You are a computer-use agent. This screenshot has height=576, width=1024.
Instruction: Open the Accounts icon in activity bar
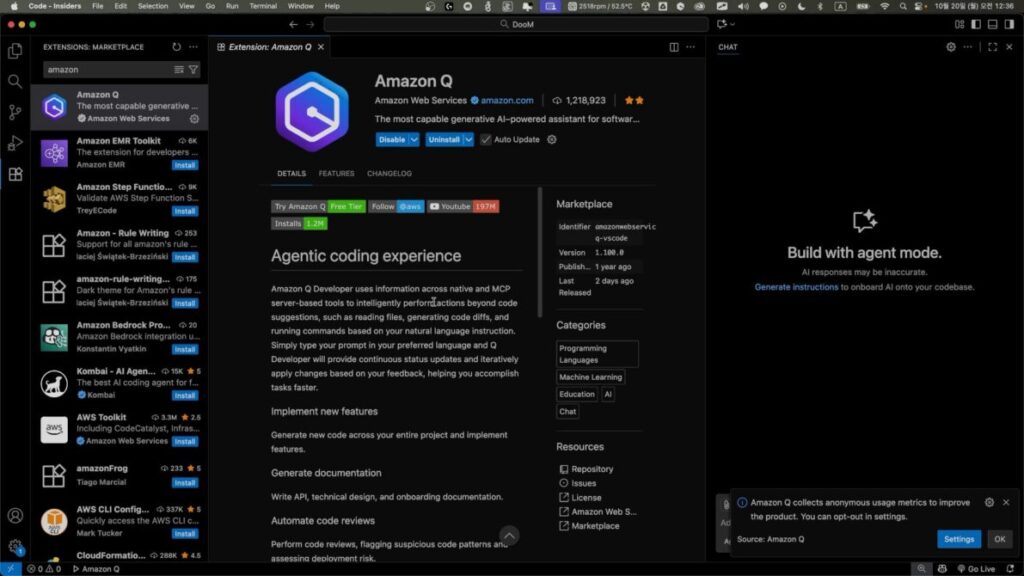point(15,516)
